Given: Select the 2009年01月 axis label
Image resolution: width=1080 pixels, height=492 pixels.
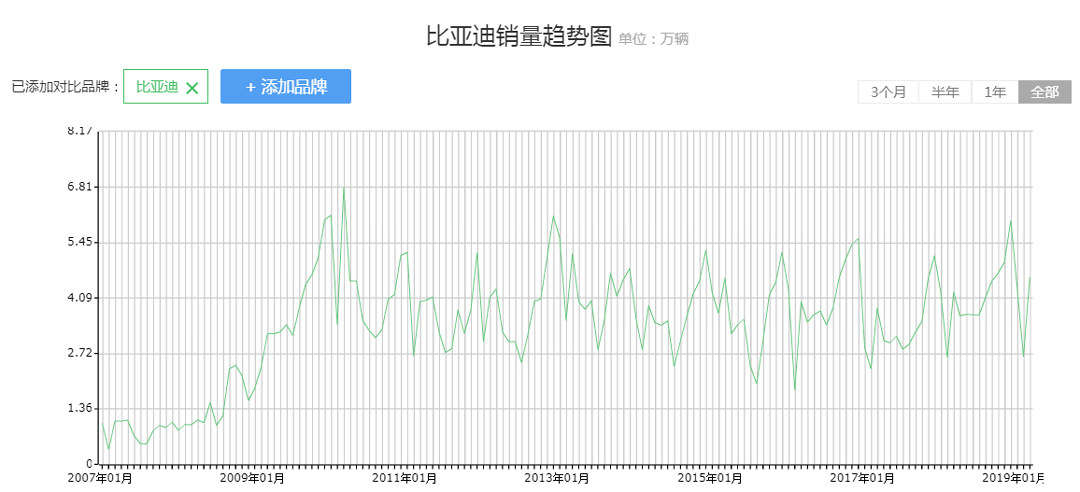Looking at the screenshot, I should [253, 478].
